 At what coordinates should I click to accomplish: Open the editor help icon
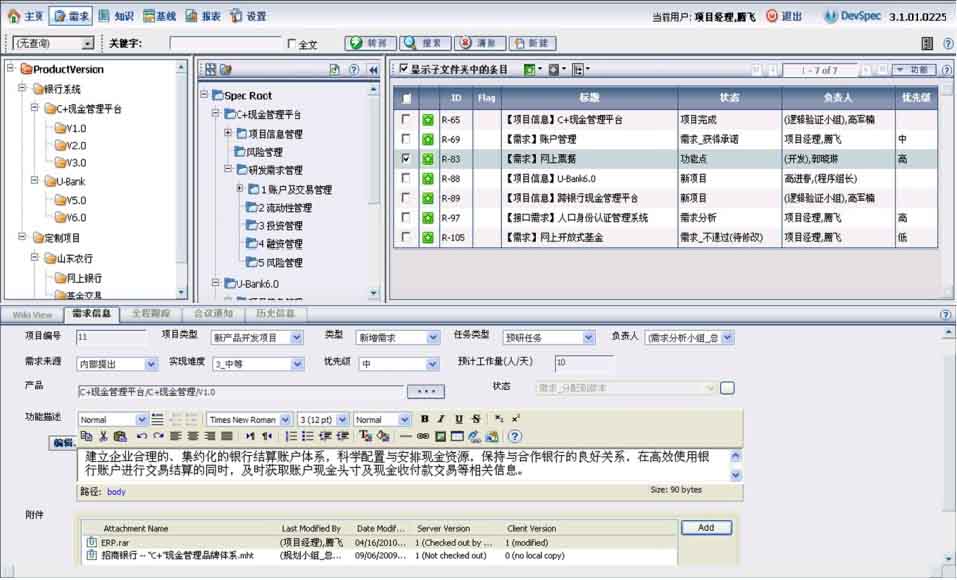point(515,436)
